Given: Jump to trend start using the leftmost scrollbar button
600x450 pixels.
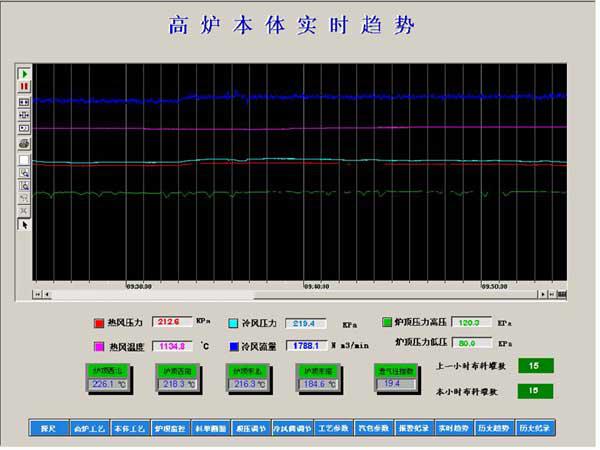Looking at the screenshot, I should click(38, 294).
